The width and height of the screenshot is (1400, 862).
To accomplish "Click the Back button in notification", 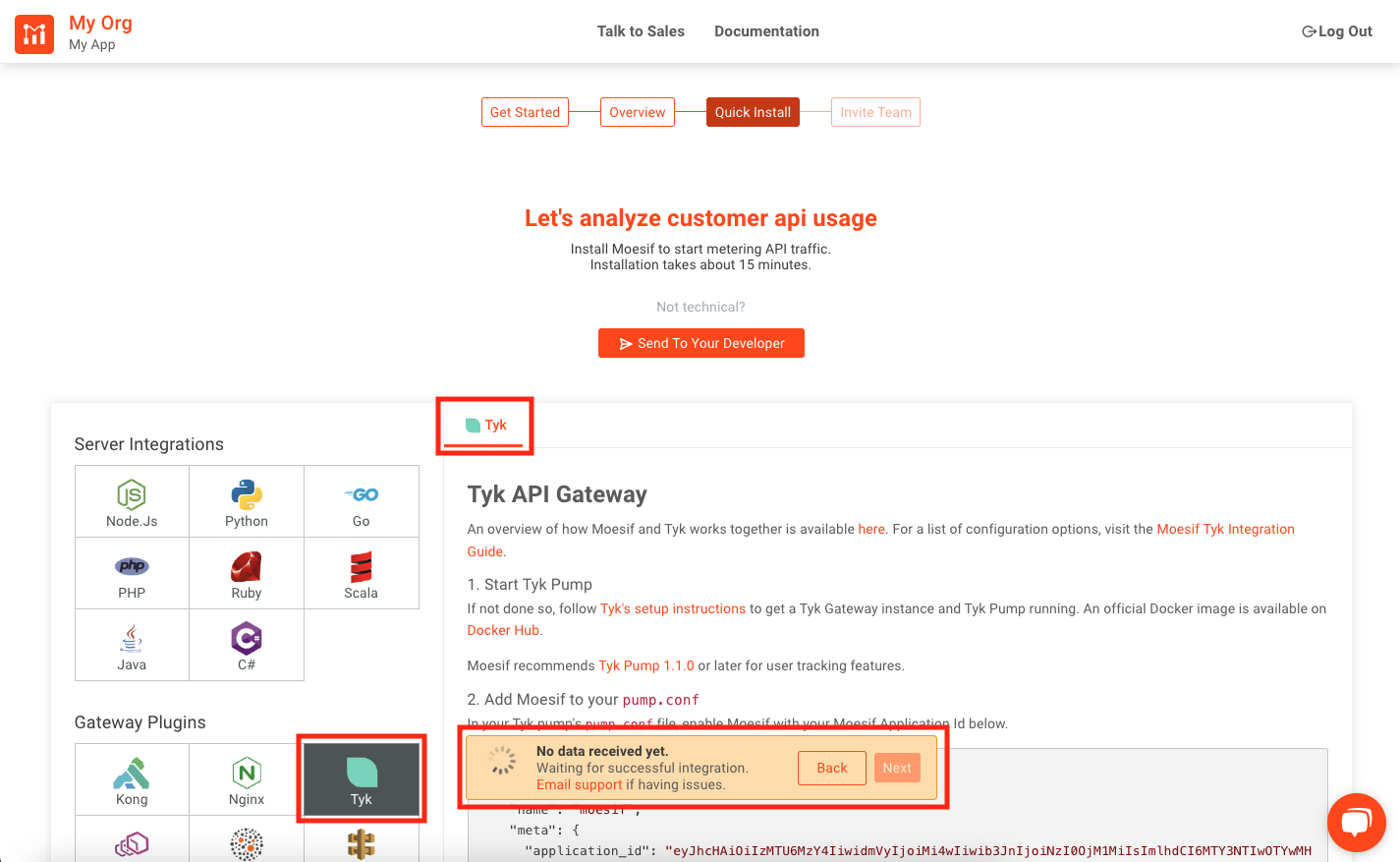I will tap(832, 768).
